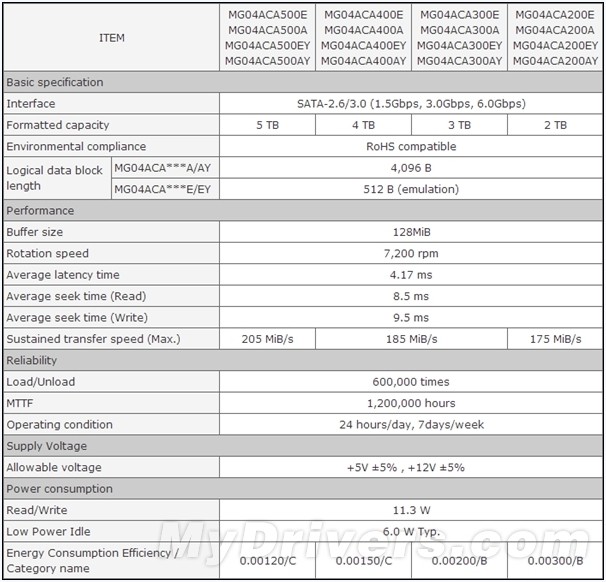
Task: Select the Average latency time label
Action: 63,275
